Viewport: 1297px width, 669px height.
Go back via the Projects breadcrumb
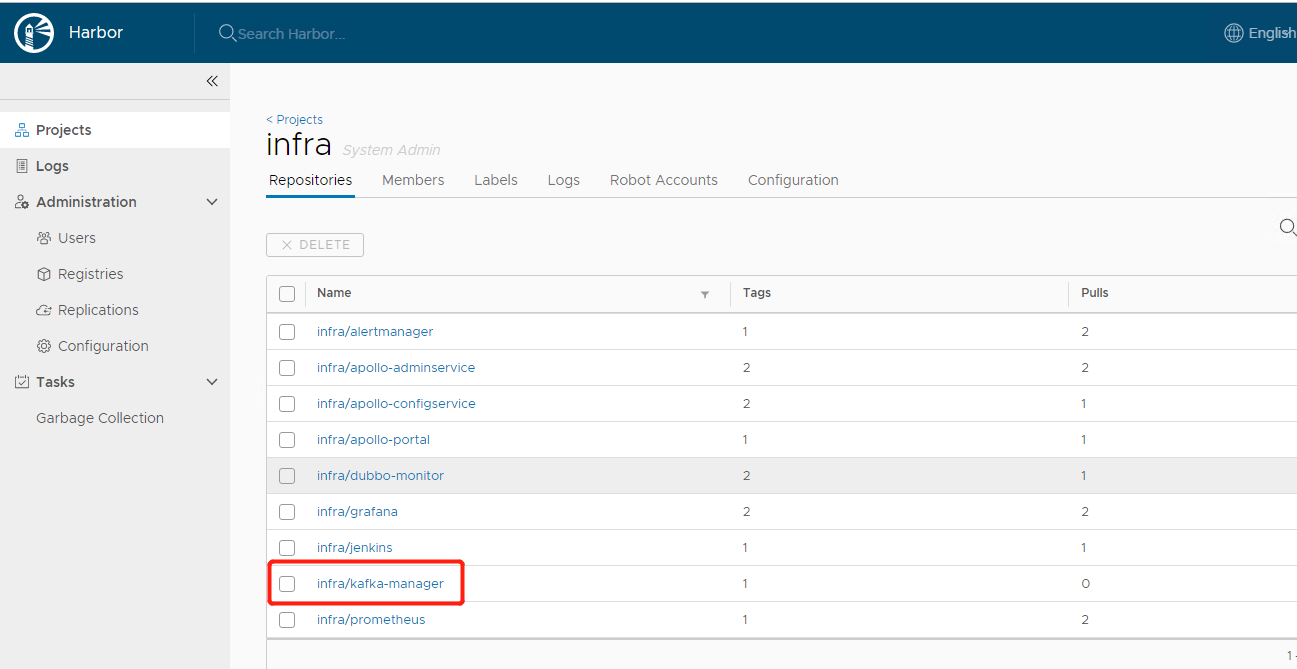pyautogui.click(x=295, y=119)
